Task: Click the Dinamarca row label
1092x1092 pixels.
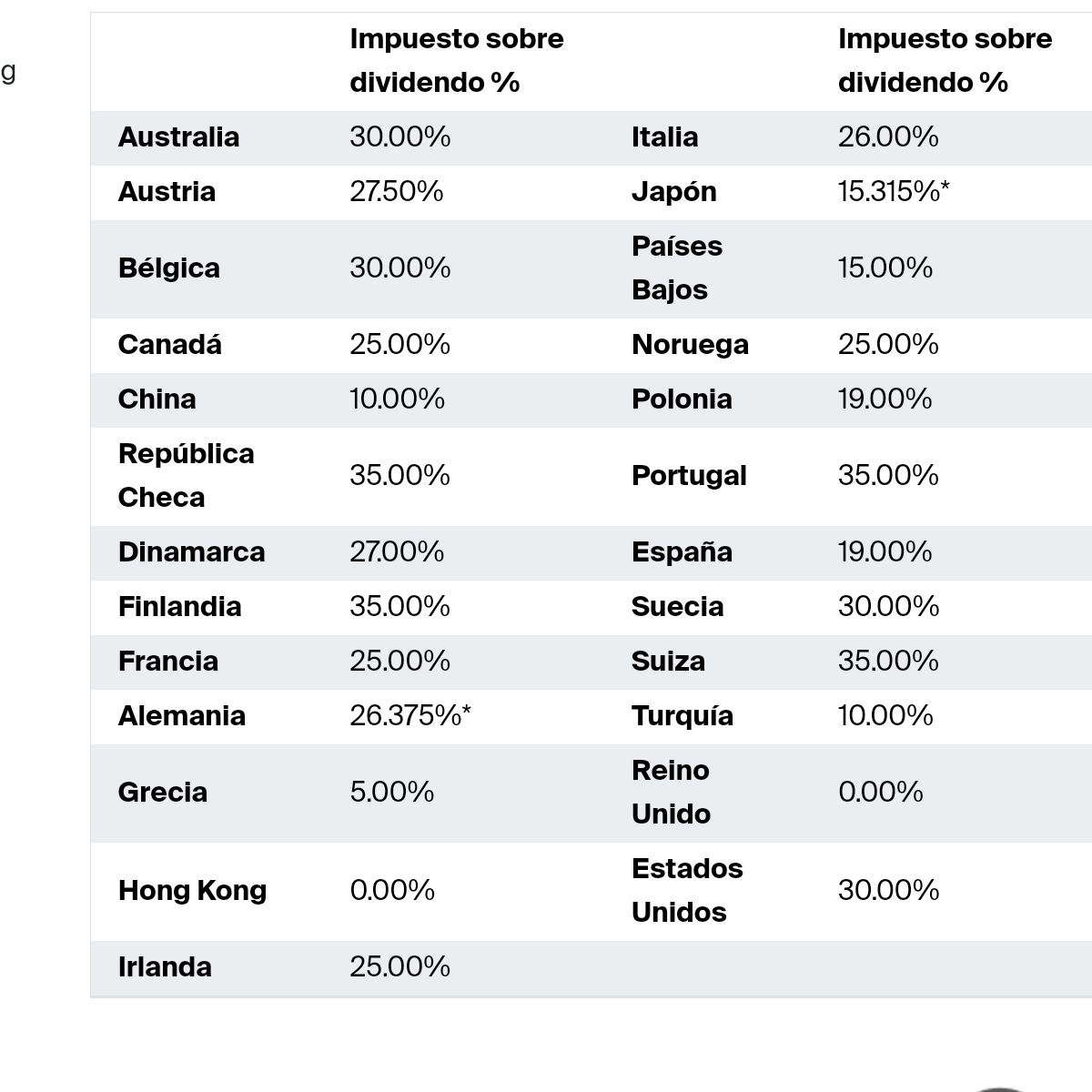Action: tap(191, 552)
